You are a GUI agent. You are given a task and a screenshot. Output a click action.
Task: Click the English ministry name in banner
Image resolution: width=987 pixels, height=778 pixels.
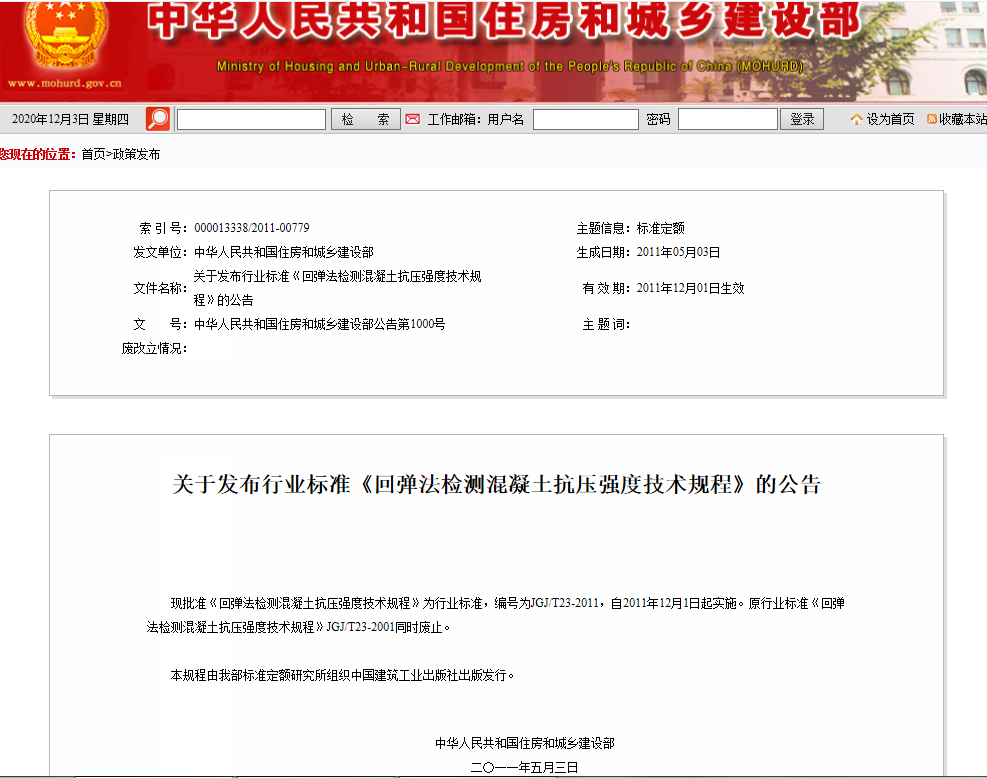pos(510,66)
